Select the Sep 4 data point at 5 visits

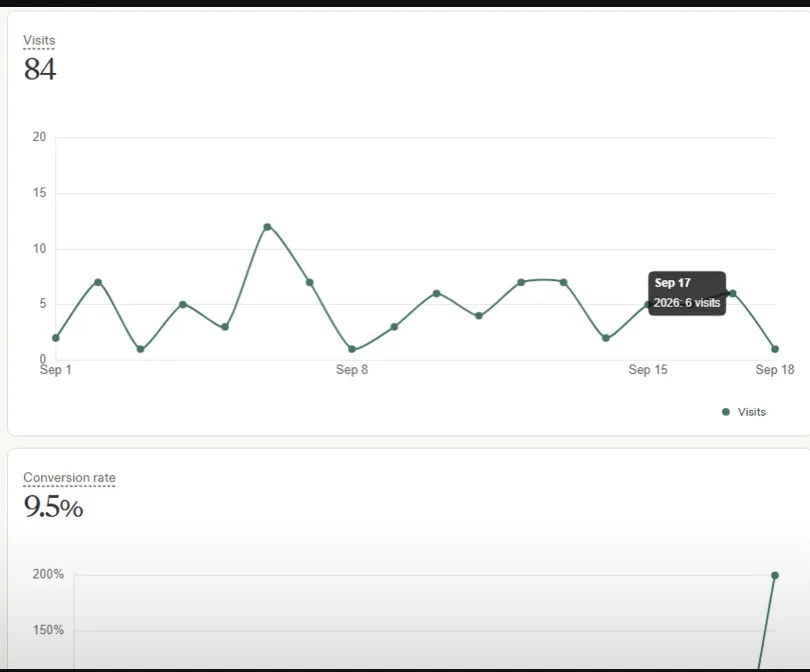182,304
